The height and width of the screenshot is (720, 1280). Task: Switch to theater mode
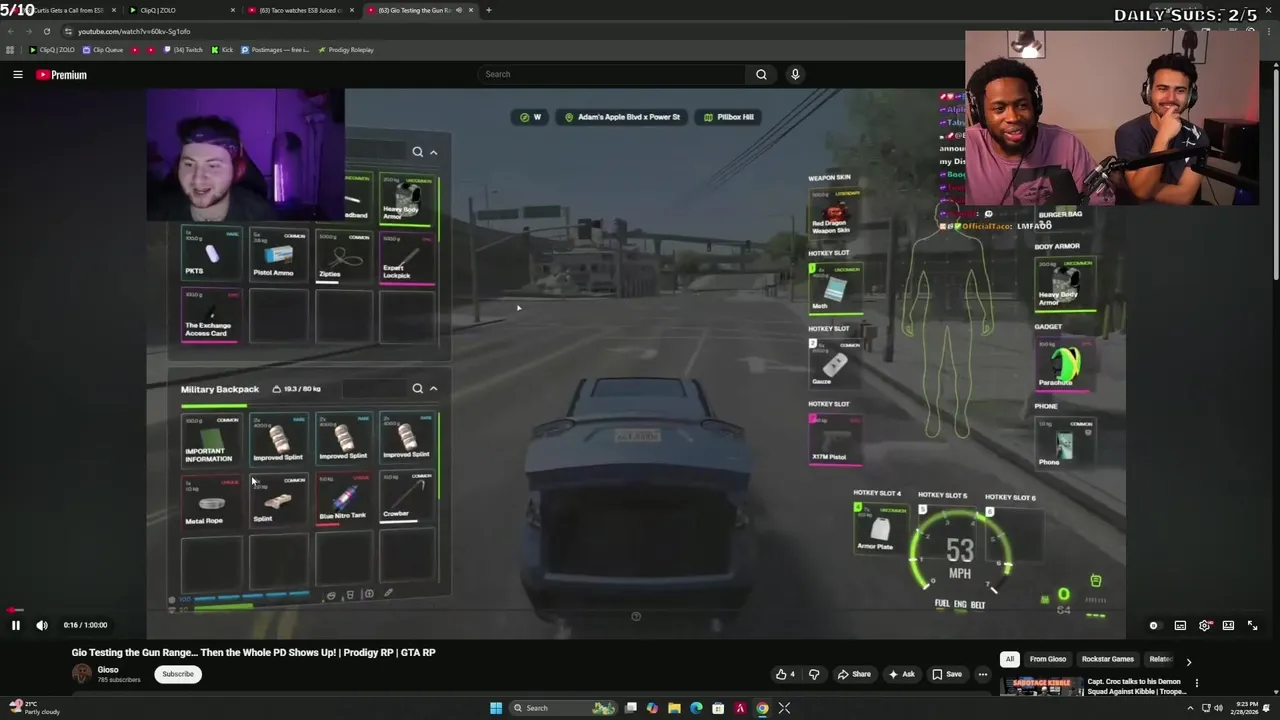tap(1228, 625)
